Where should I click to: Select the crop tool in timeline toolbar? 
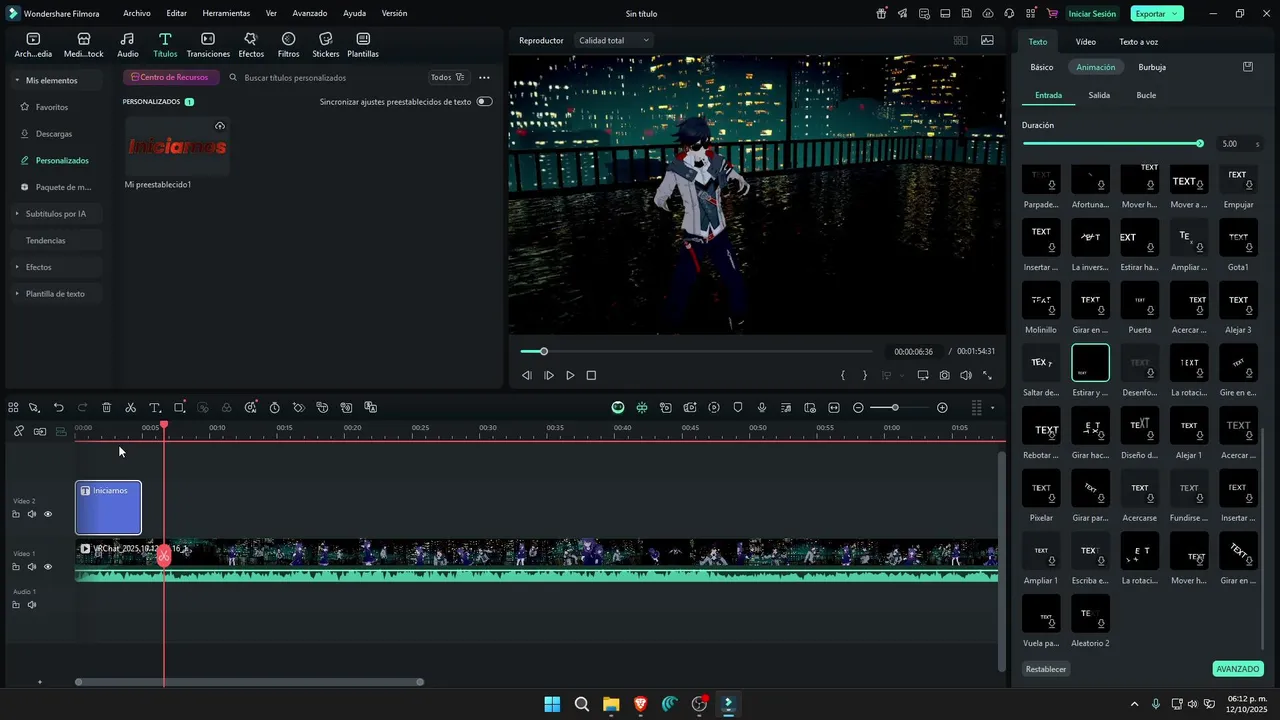coord(179,408)
